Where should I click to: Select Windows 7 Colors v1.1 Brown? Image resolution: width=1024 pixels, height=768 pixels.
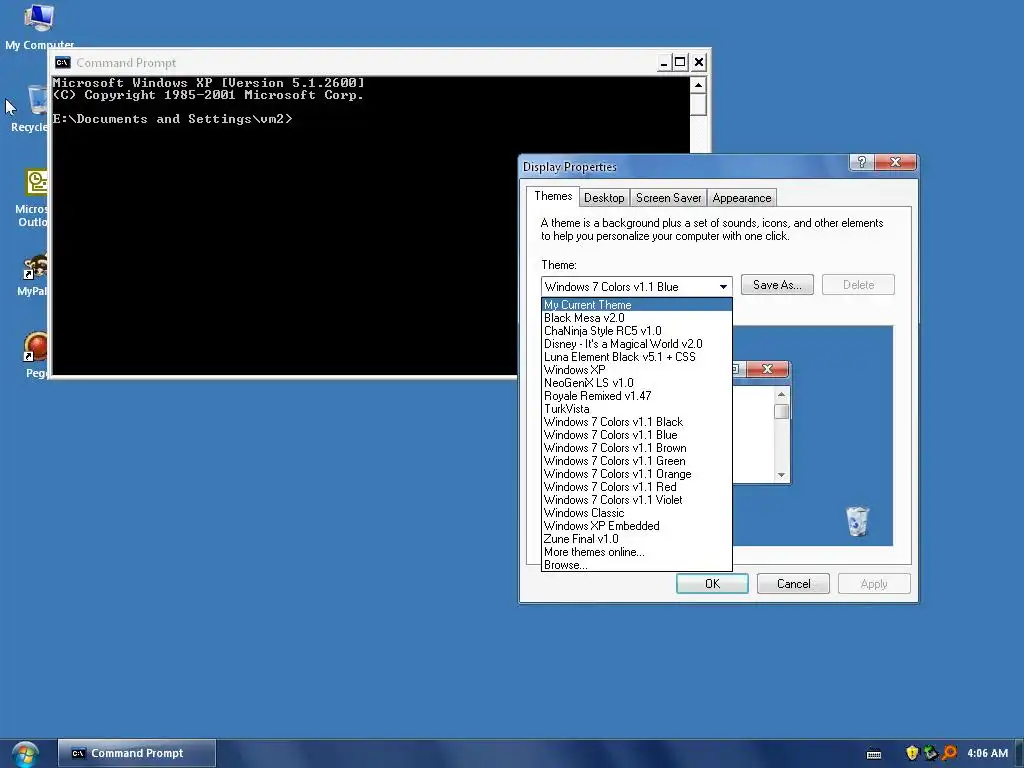tap(637, 448)
